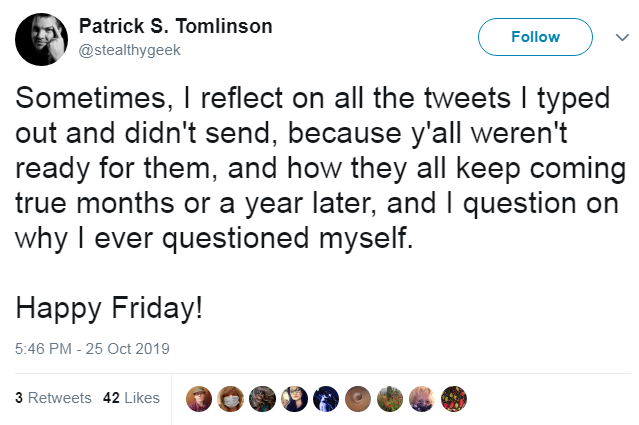Open the @stealthygeek handle link
Viewport: 639px width, 425px height.
tap(129, 50)
